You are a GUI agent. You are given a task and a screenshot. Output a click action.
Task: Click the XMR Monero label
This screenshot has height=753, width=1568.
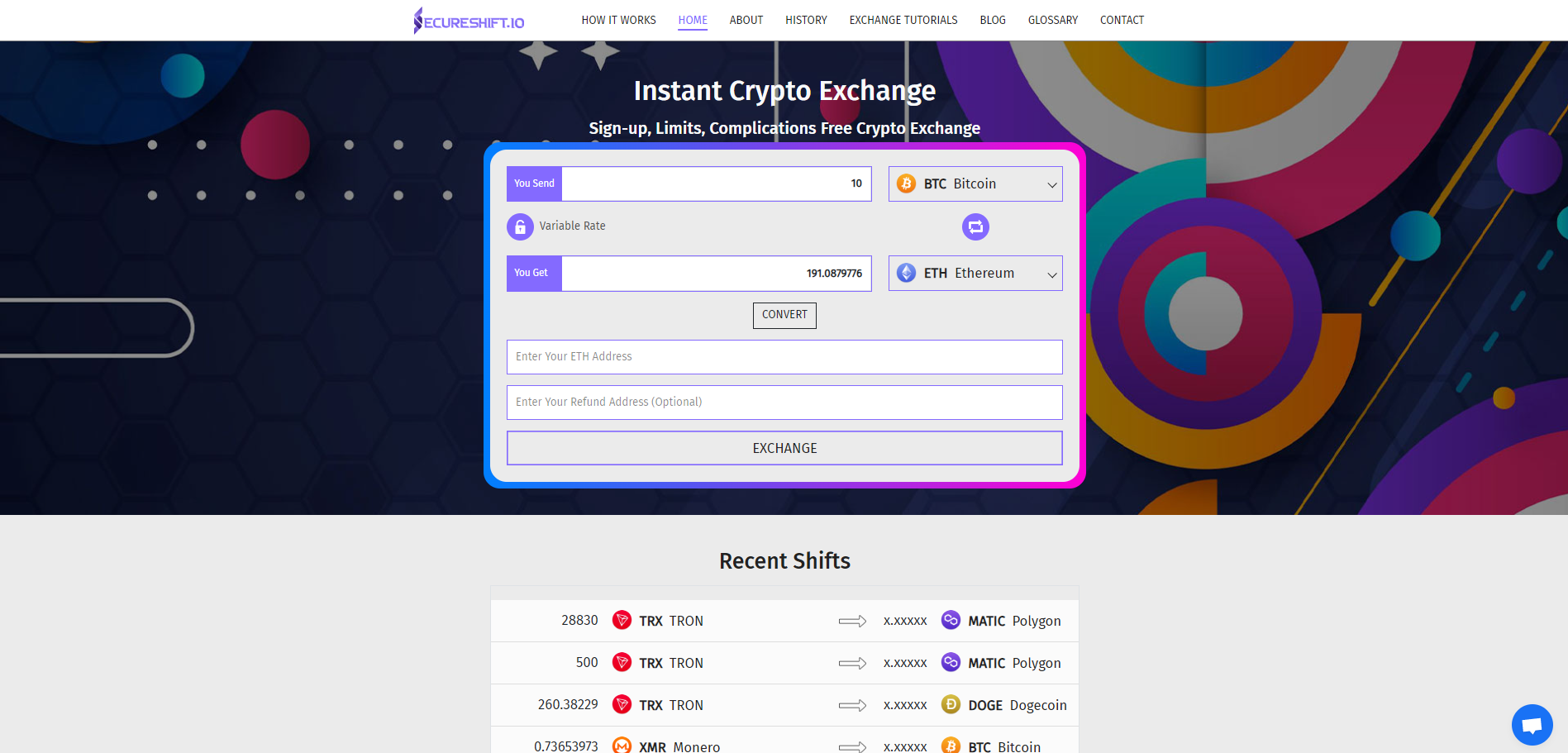(x=679, y=746)
